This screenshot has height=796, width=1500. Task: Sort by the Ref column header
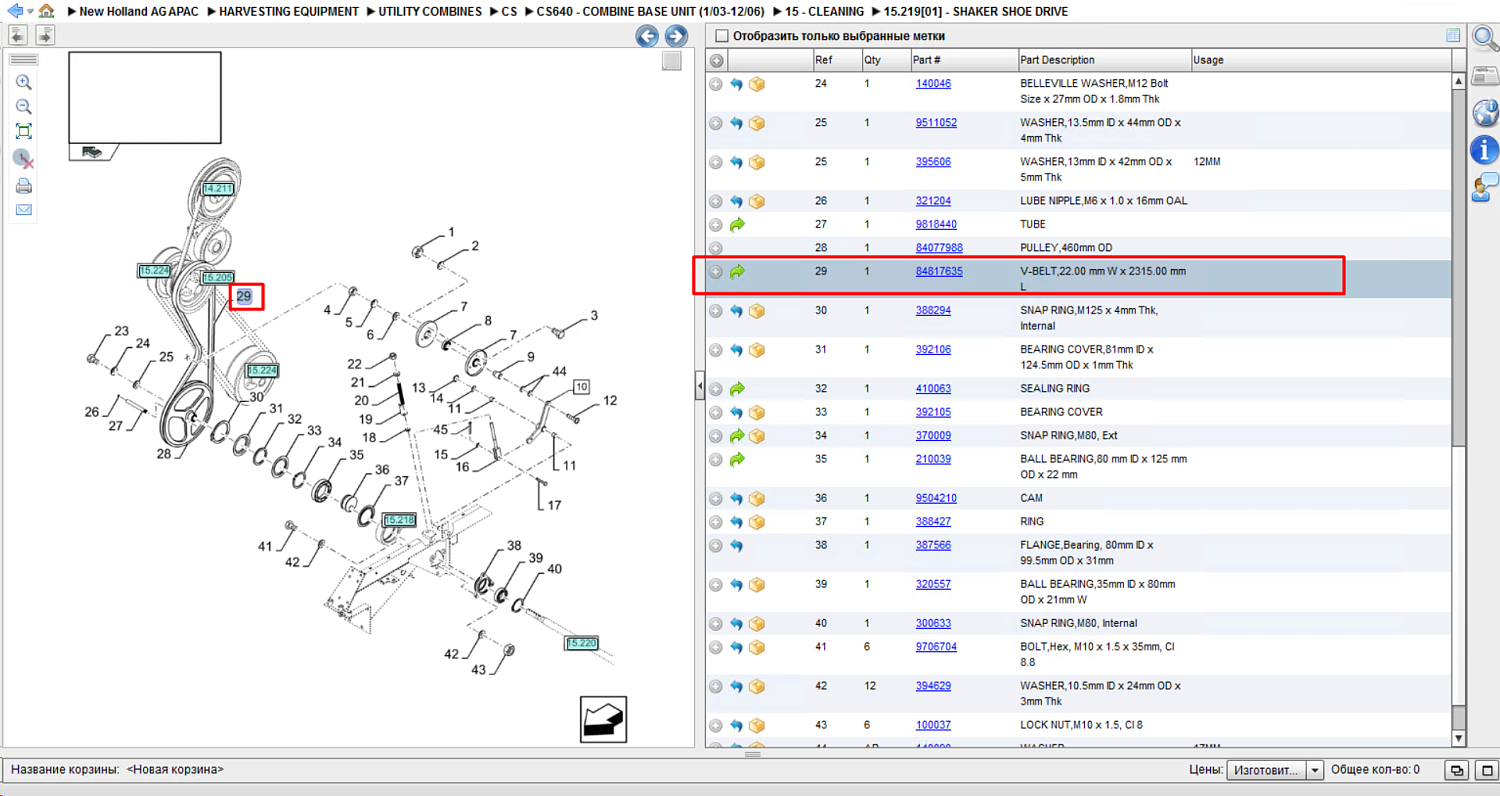point(836,60)
